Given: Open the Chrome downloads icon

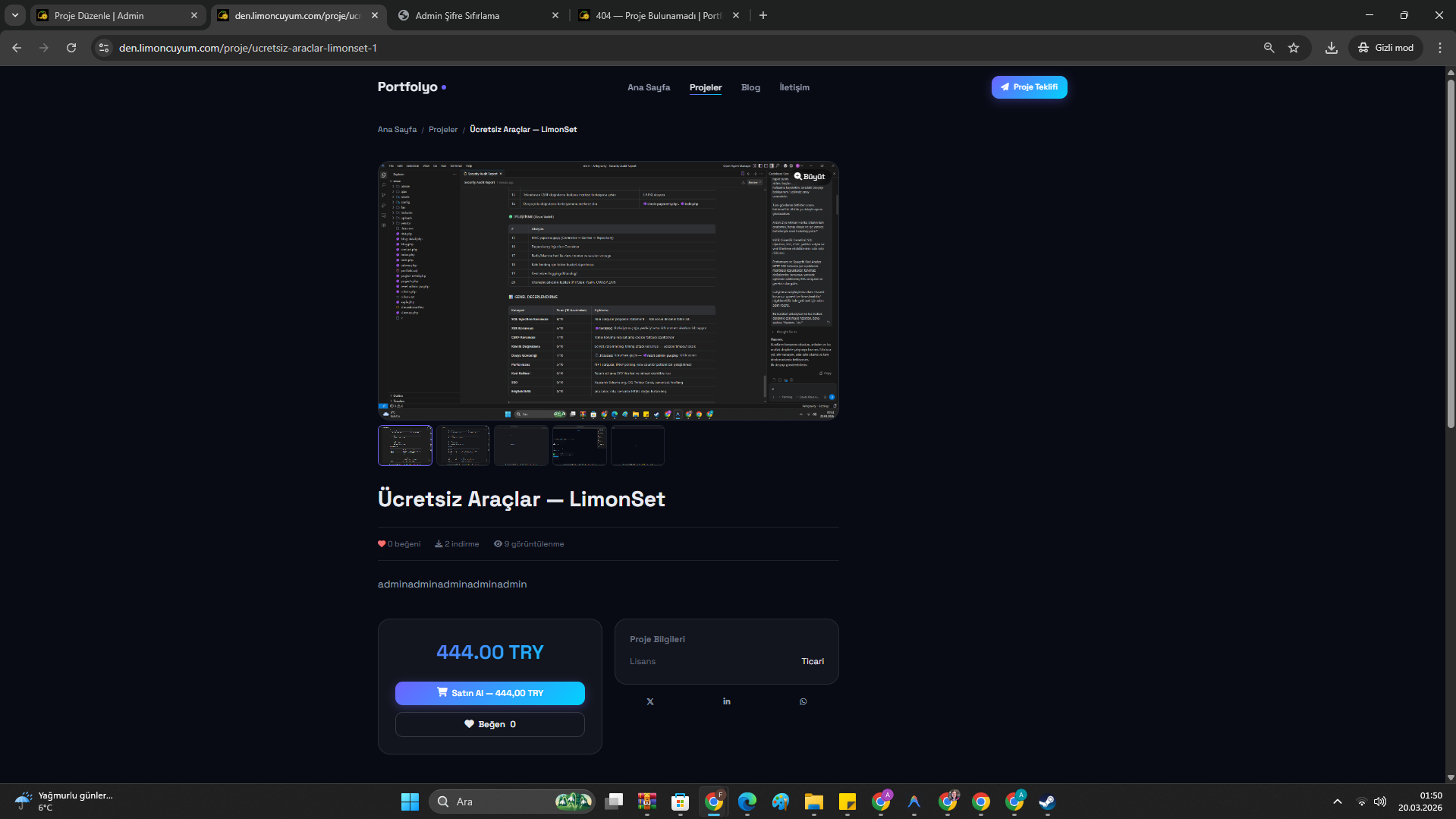Looking at the screenshot, I should pos(1331,48).
